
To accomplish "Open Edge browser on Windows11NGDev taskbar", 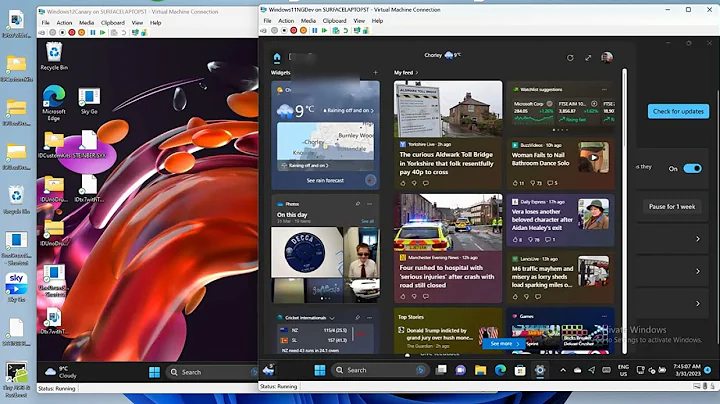I will tap(500, 370).
